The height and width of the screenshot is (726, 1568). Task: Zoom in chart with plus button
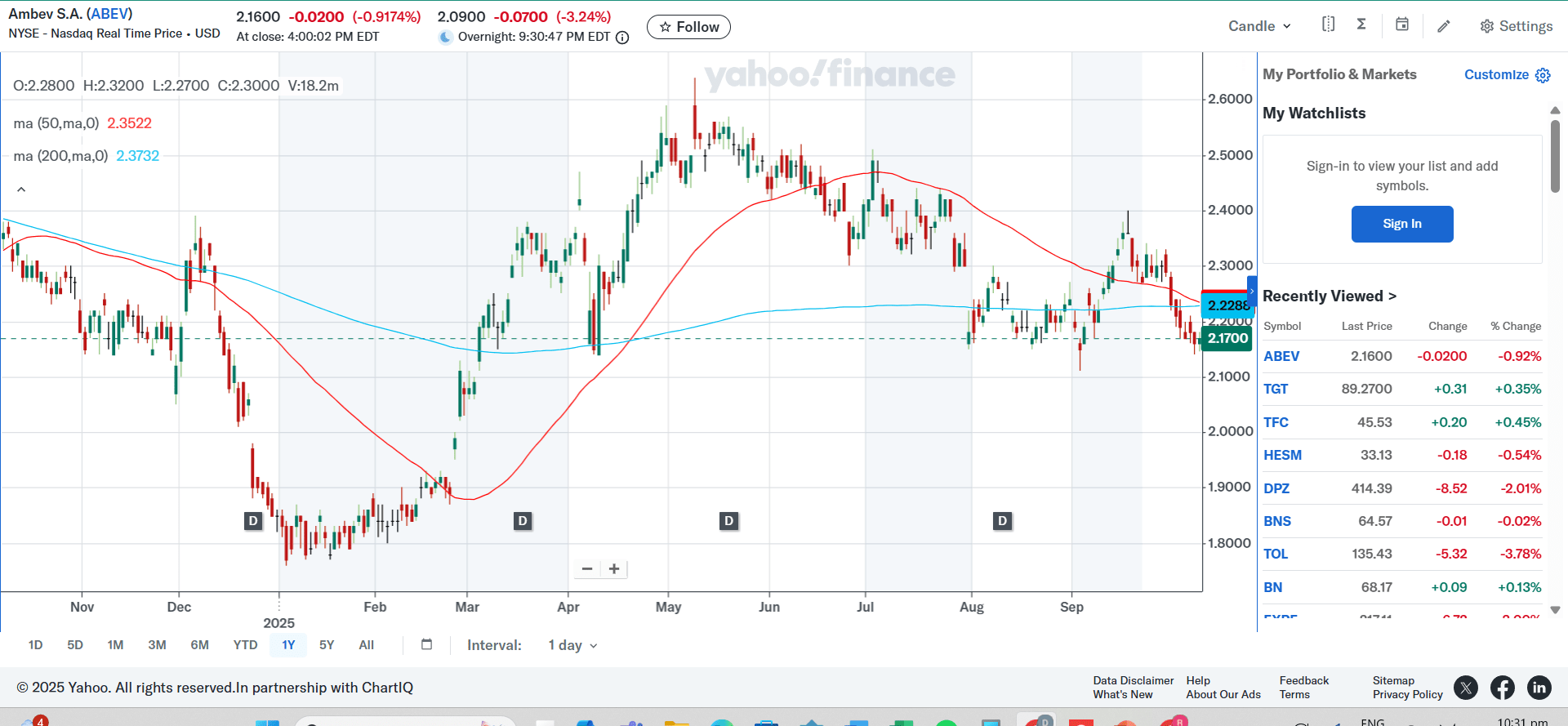point(614,568)
